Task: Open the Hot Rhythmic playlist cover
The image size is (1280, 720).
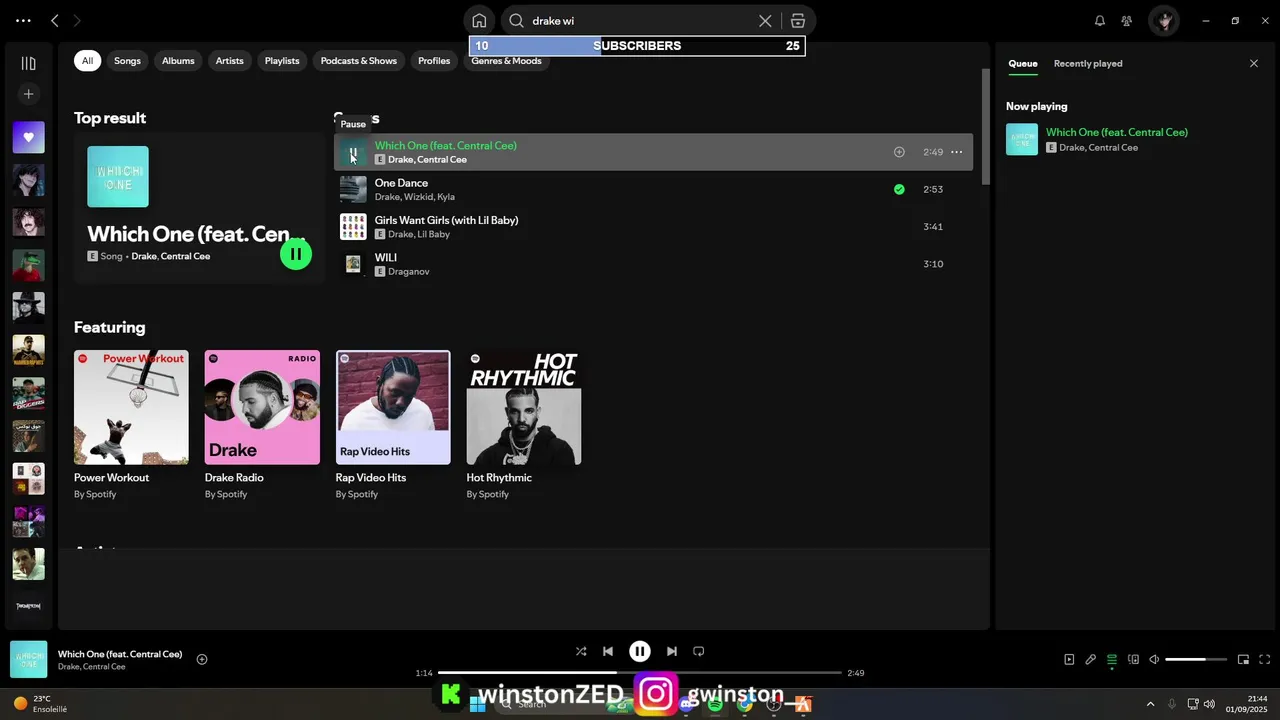Action: point(524,407)
